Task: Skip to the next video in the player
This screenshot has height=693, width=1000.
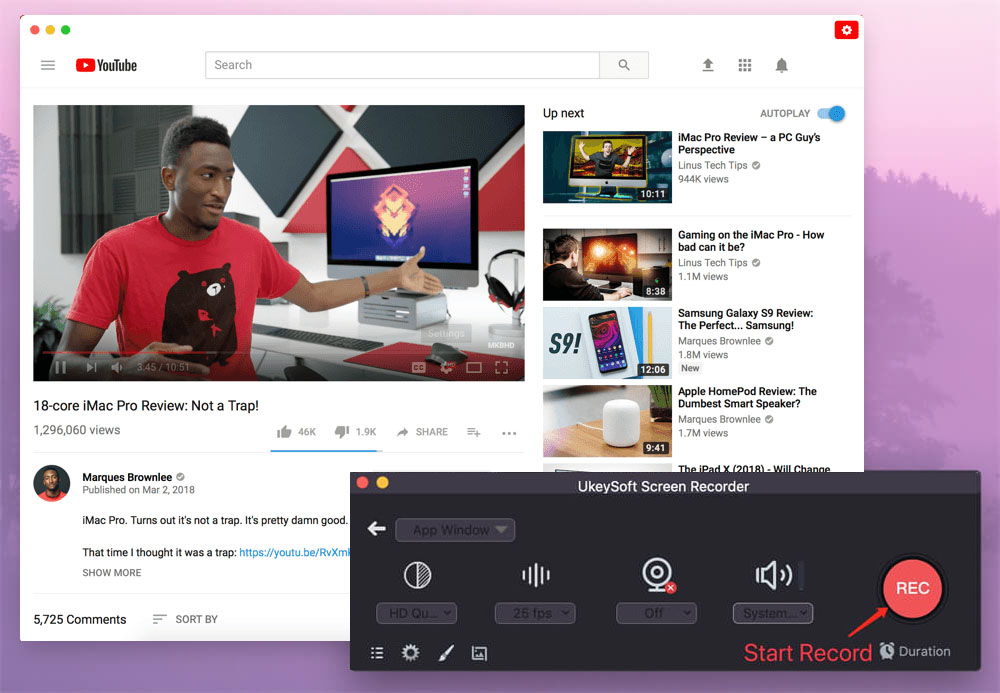Action: [x=92, y=367]
